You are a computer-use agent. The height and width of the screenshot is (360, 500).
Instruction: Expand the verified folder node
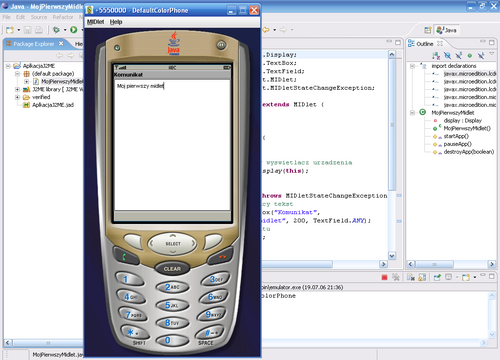click(x=17, y=97)
